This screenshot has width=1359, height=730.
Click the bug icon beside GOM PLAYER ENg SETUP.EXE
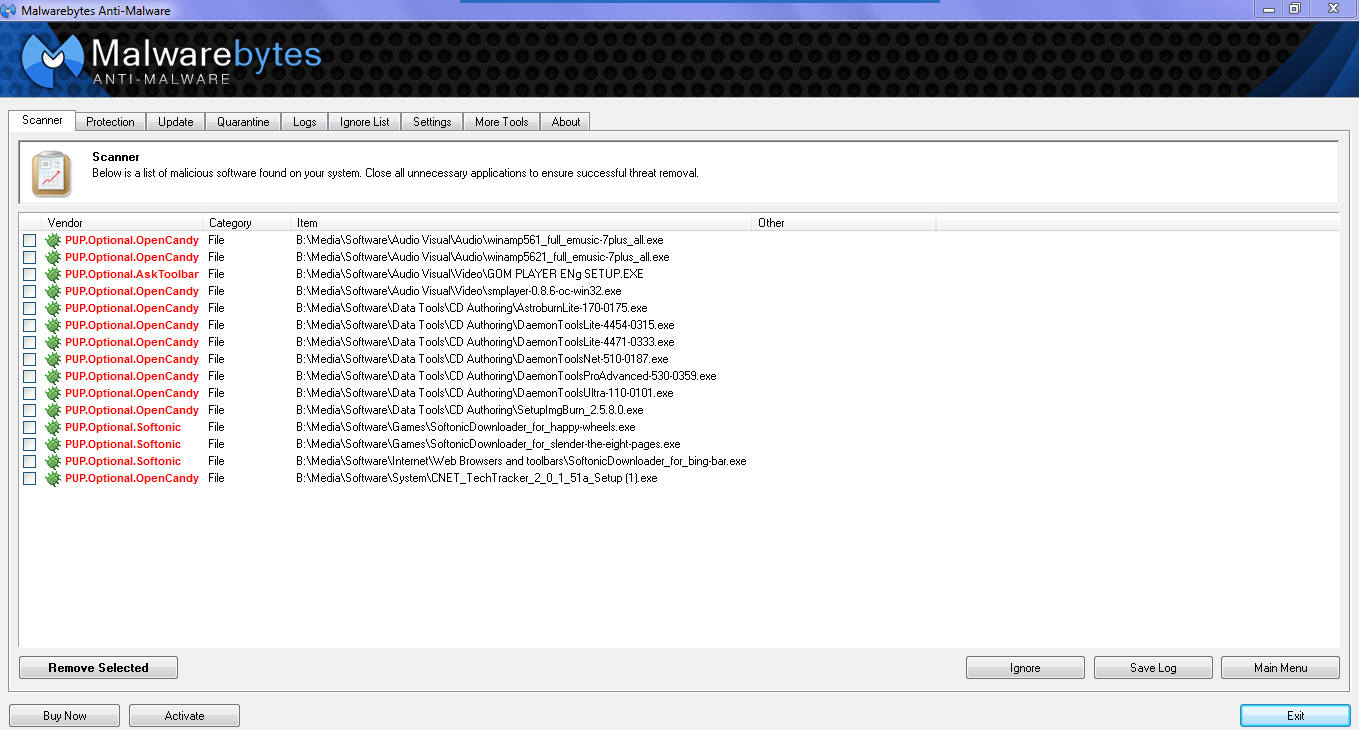coord(53,274)
